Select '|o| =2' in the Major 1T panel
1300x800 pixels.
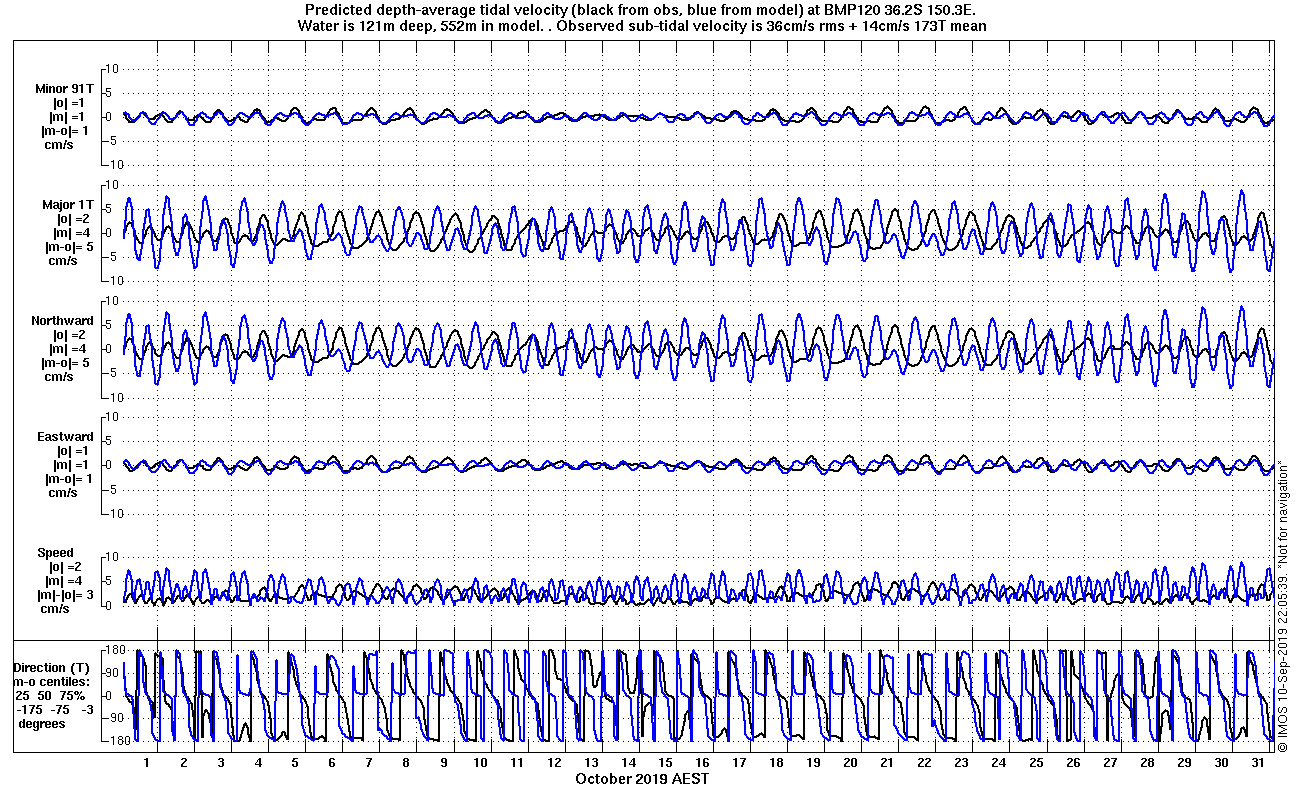coord(74,219)
